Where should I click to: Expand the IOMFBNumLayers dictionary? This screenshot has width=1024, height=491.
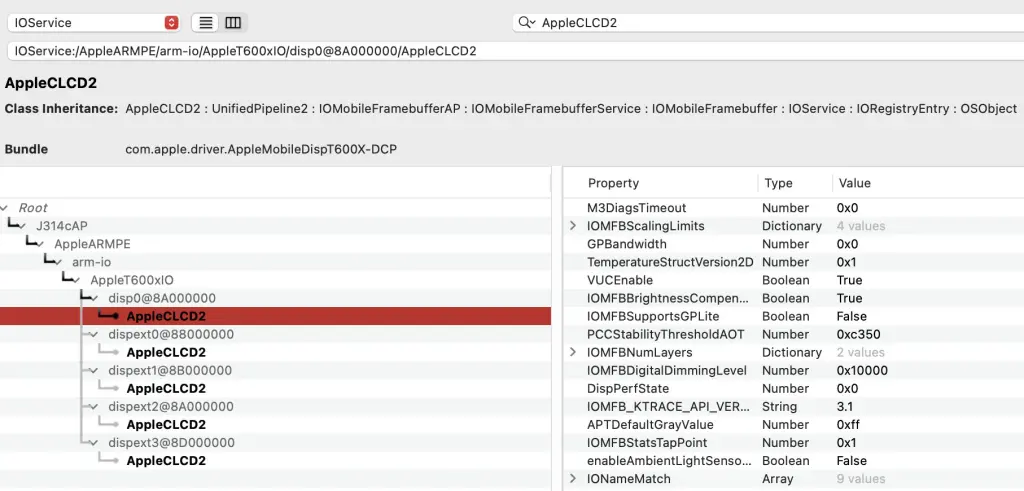[573, 353]
